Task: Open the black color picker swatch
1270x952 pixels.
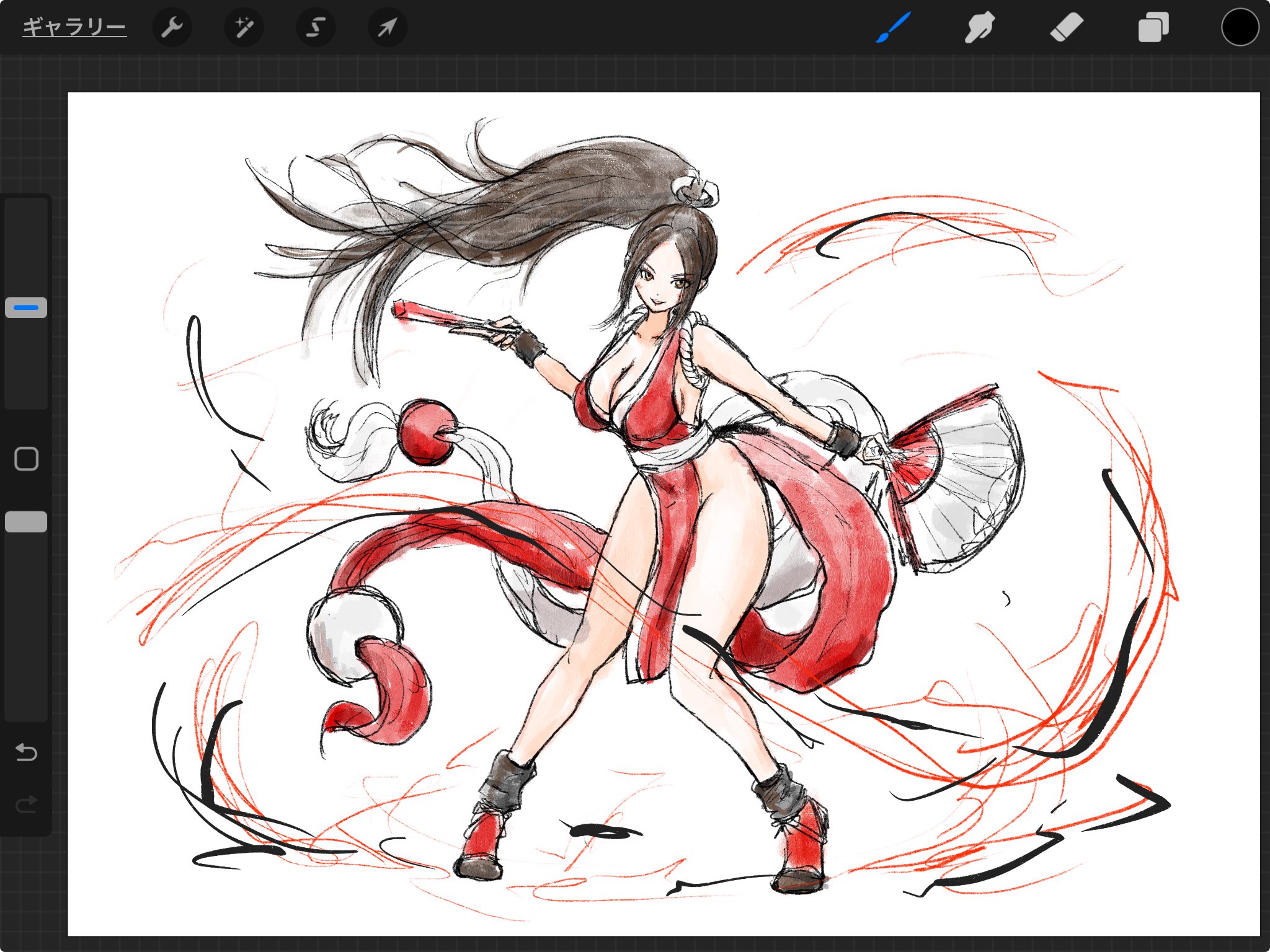Action: pyautogui.click(x=1240, y=27)
